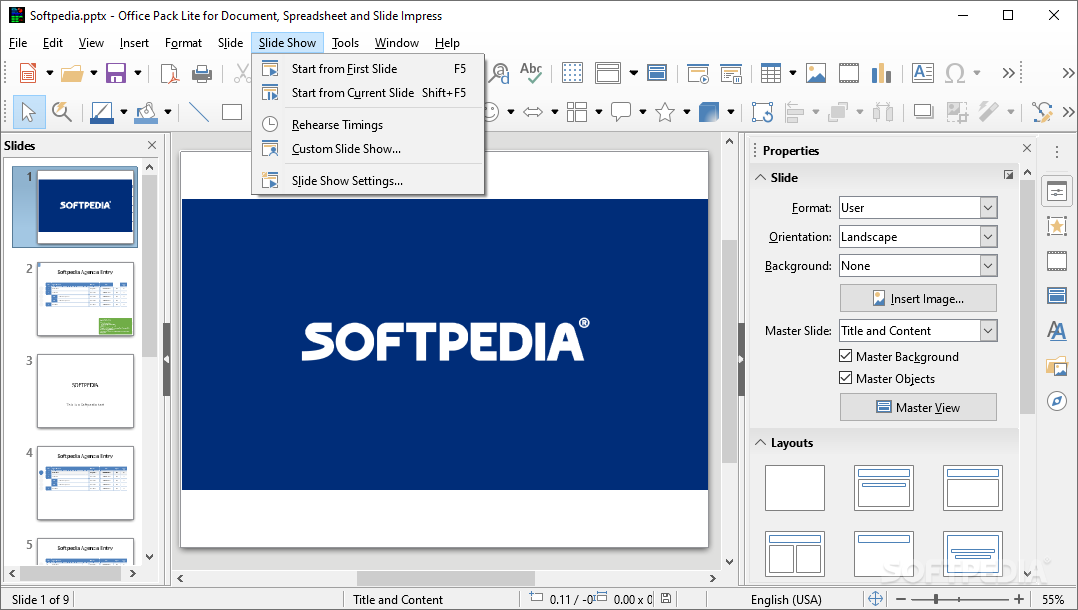The height and width of the screenshot is (610, 1078).
Task: Click the Display Grid icon
Action: click(x=572, y=73)
